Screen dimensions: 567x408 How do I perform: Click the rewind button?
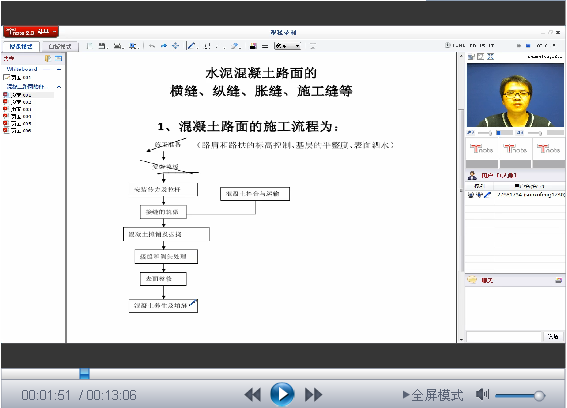252,395
